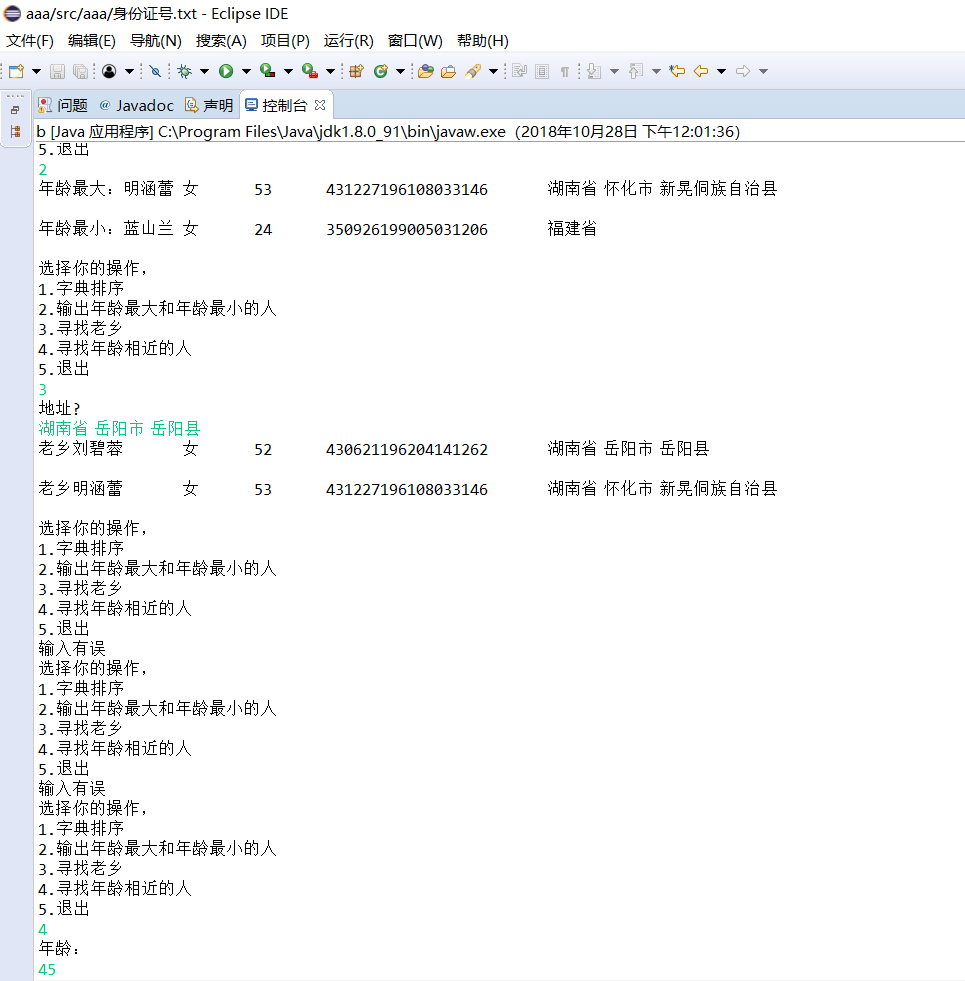
Task: Click the New Java Class icon
Action: click(380, 71)
